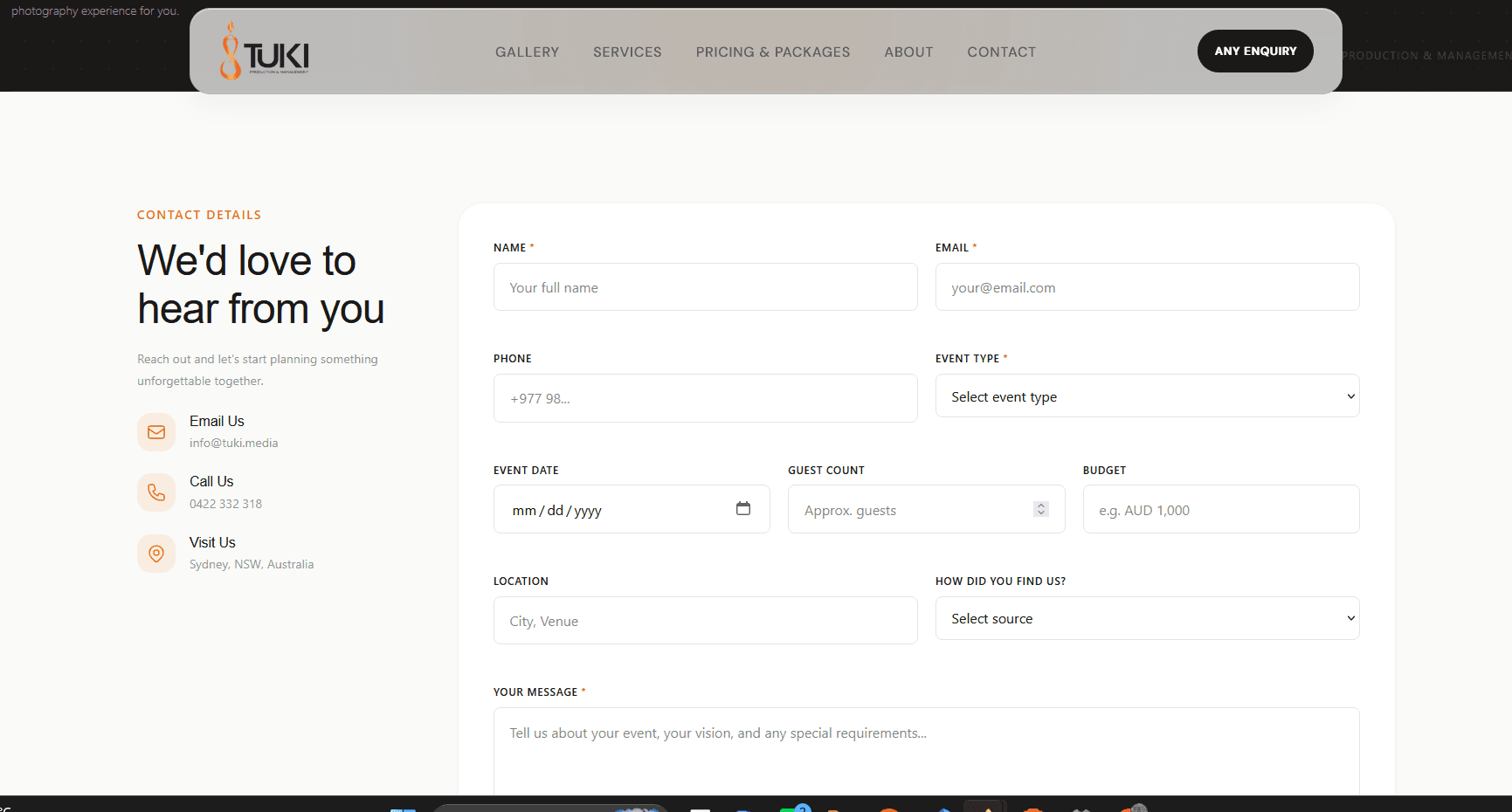Click the Any Enquiry button
Viewport: 1512px width, 812px height.
pyautogui.click(x=1255, y=52)
